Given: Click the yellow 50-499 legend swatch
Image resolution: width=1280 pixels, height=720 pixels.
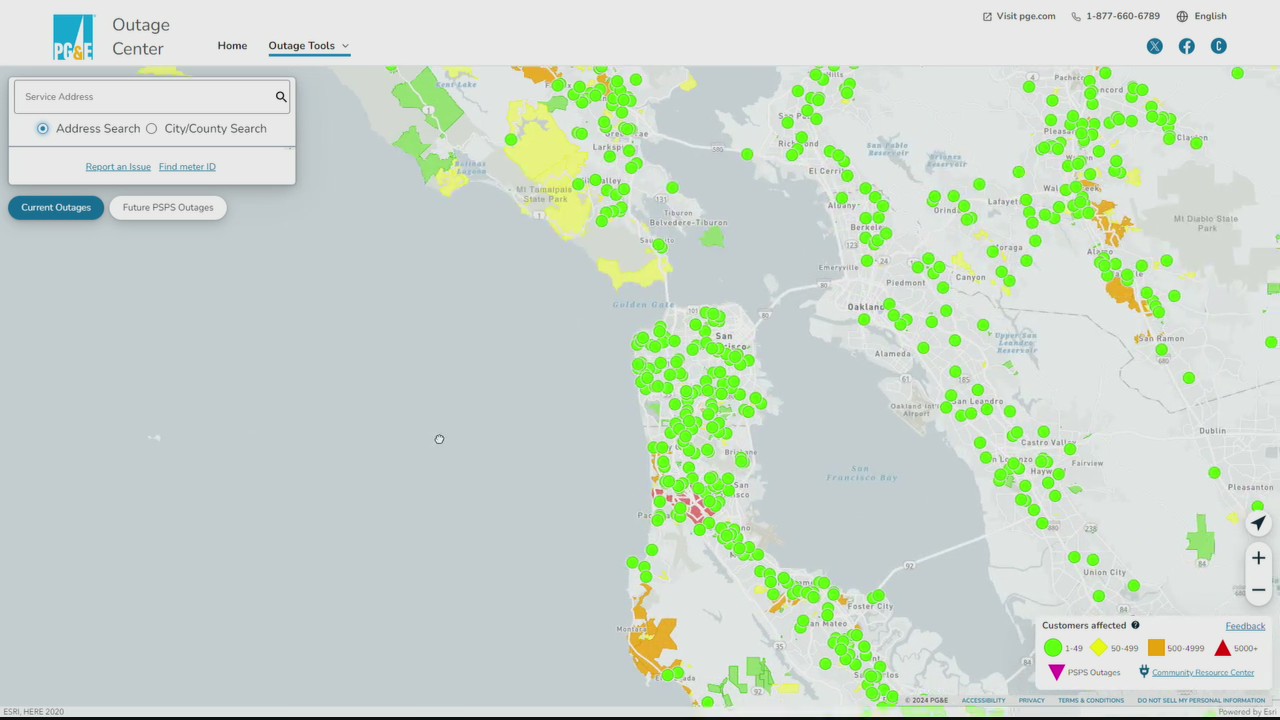Looking at the screenshot, I should tap(1099, 648).
